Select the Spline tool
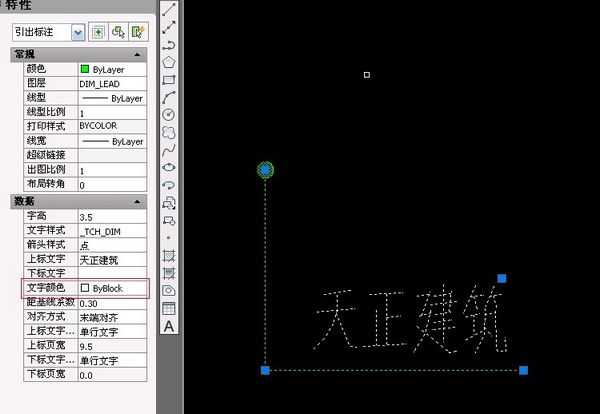The height and width of the screenshot is (414, 600). [x=169, y=150]
